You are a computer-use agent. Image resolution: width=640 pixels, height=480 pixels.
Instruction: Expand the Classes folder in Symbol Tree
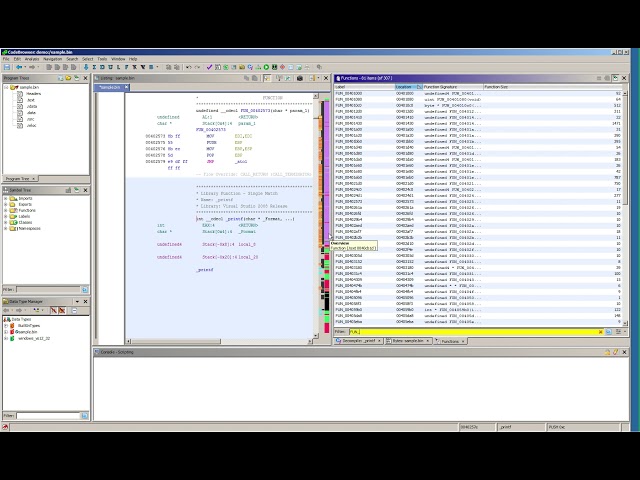coord(6,222)
